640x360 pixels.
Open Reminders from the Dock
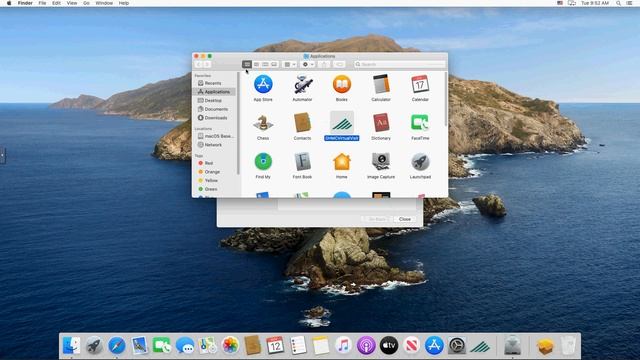coord(298,346)
